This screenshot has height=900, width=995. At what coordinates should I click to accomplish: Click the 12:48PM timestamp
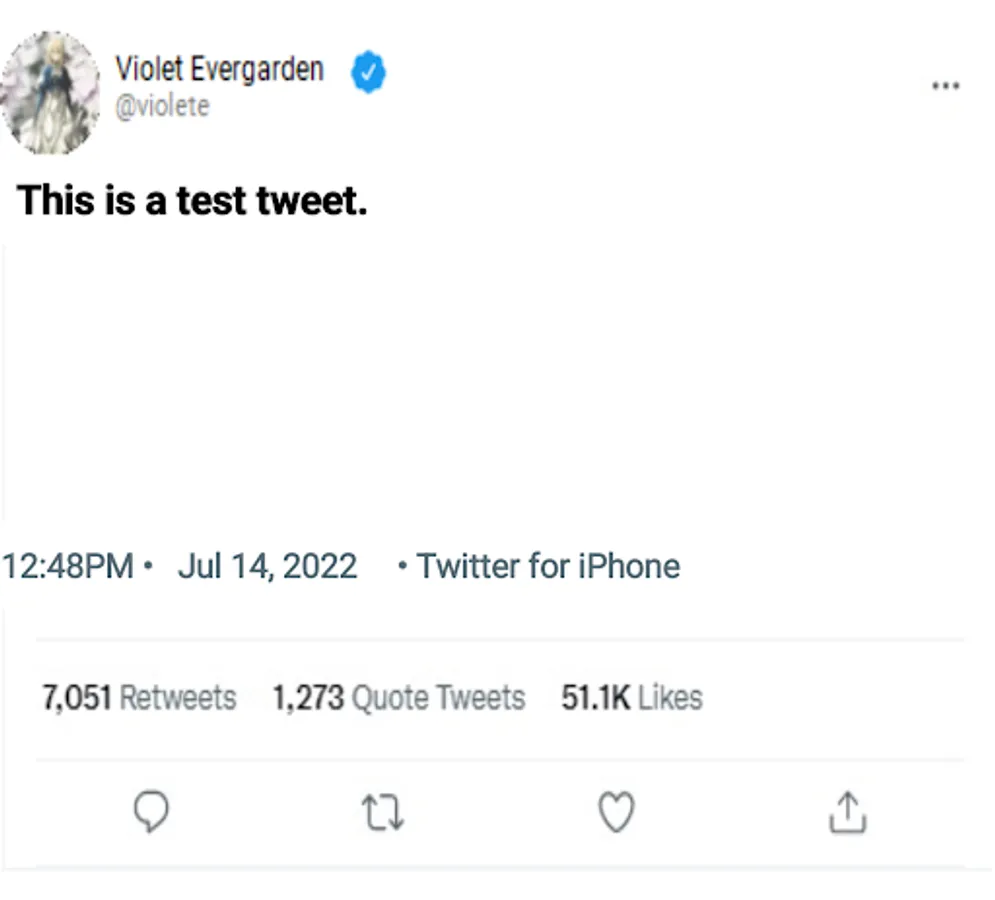68,566
